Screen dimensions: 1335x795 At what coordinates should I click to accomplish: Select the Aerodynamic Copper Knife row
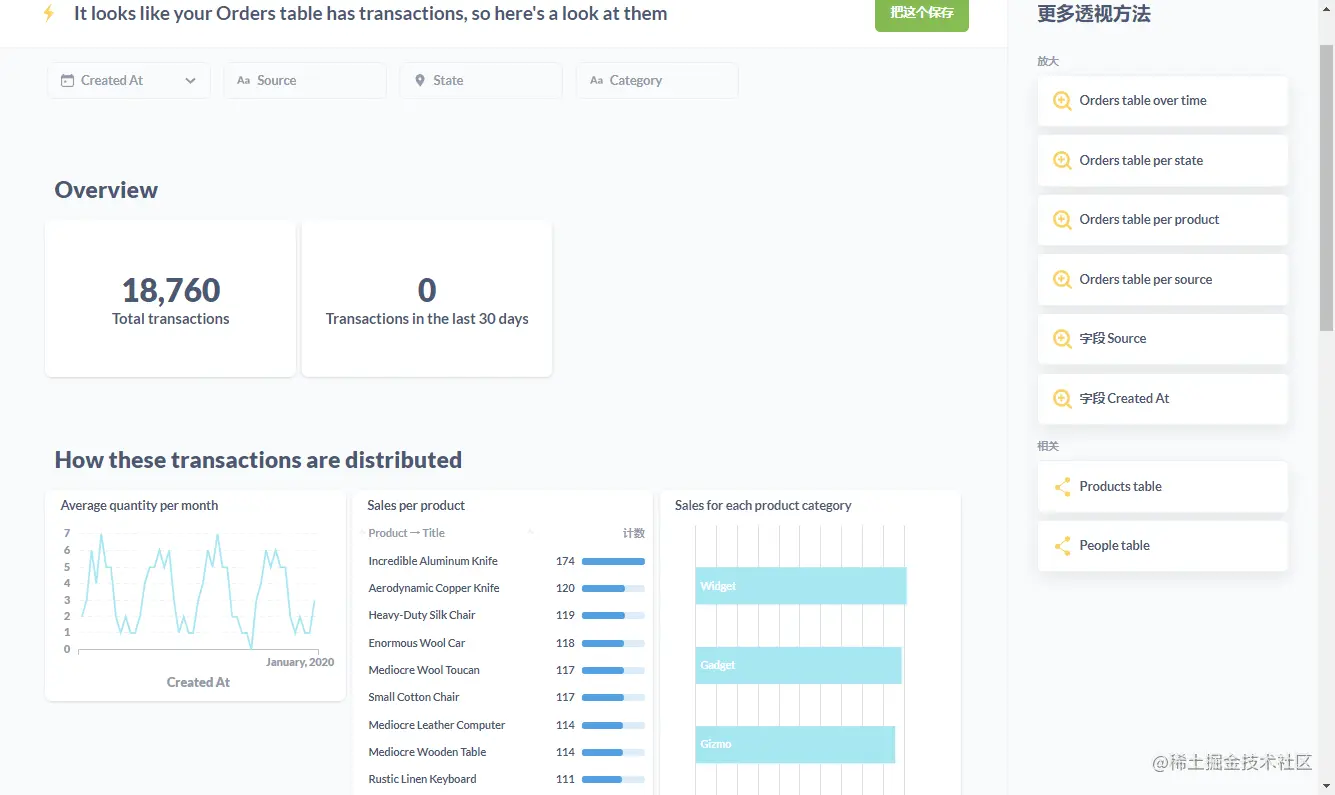pos(506,588)
